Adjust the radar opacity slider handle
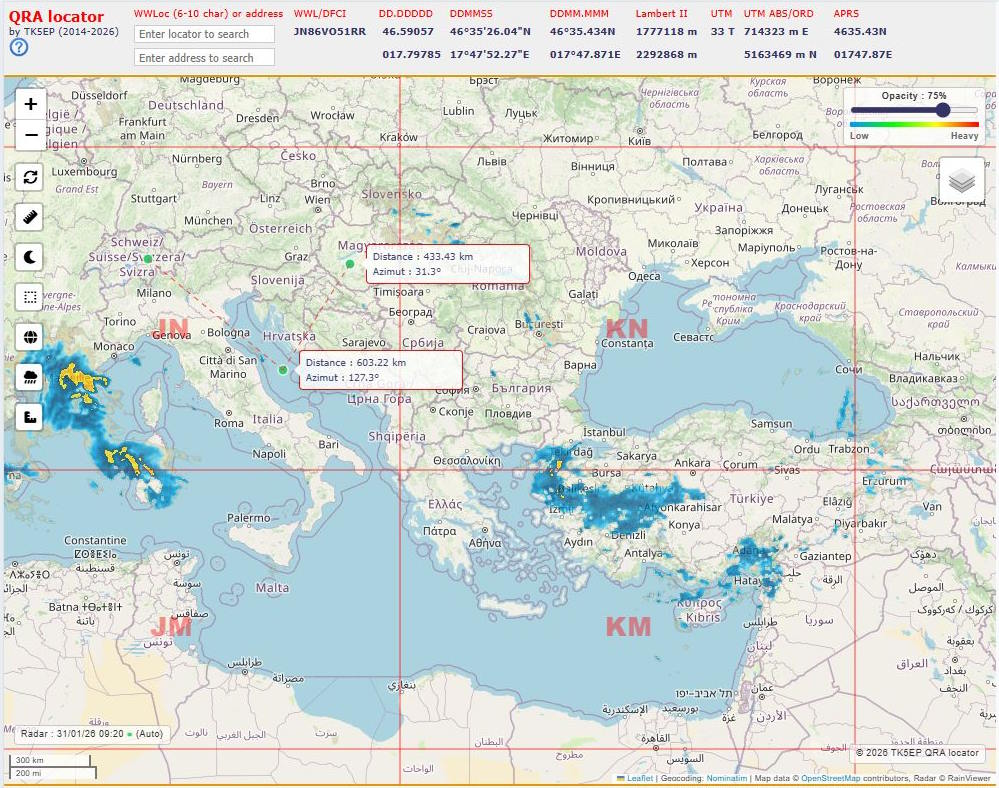This screenshot has height=788, width=999. tap(942, 110)
